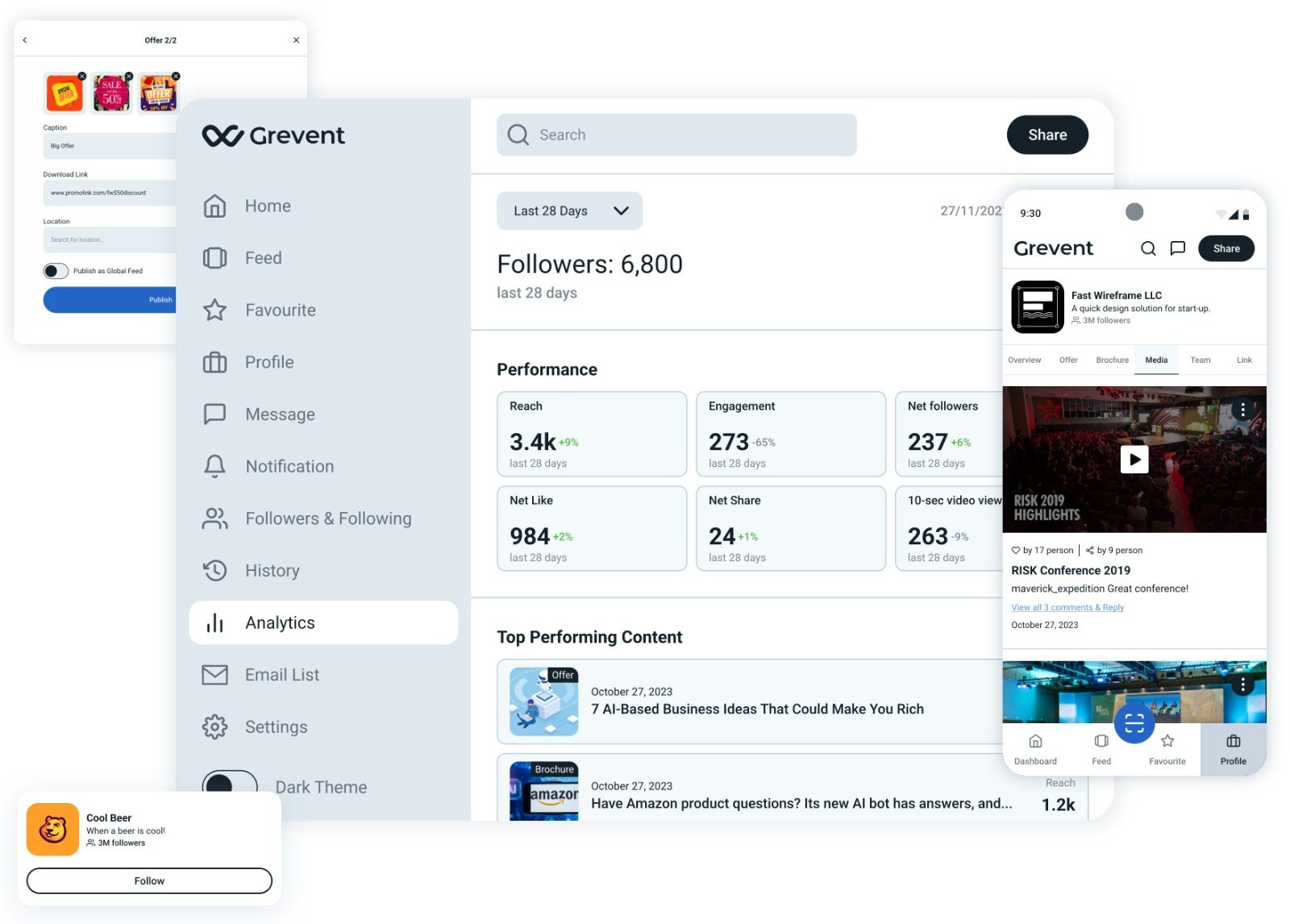Share the RISK Conference post share icon

point(1090,551)
